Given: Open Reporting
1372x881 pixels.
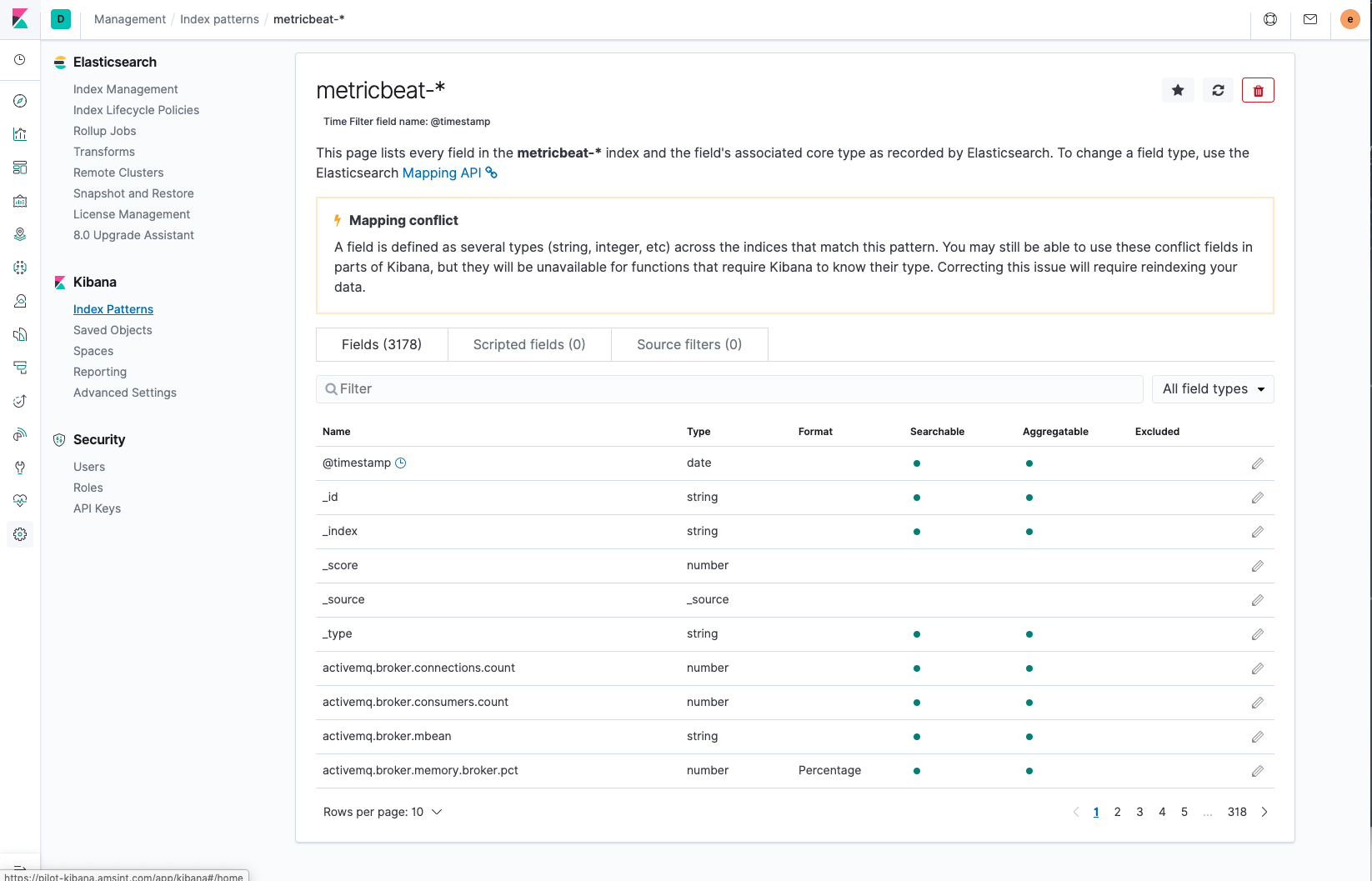Looking at the screenshot, I should pyautogui.click(x=100, y=372).
